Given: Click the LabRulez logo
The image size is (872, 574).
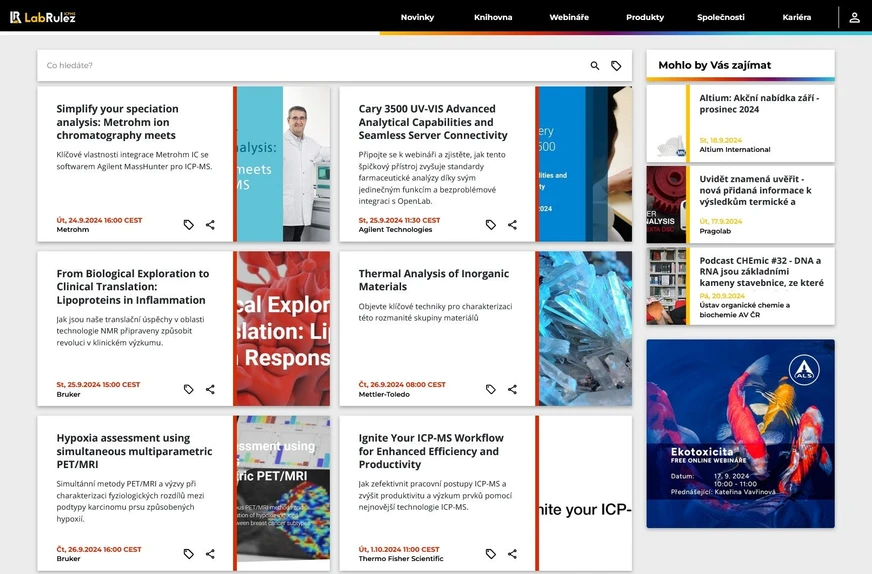Looking at the screenshot, I should point(42,17).
